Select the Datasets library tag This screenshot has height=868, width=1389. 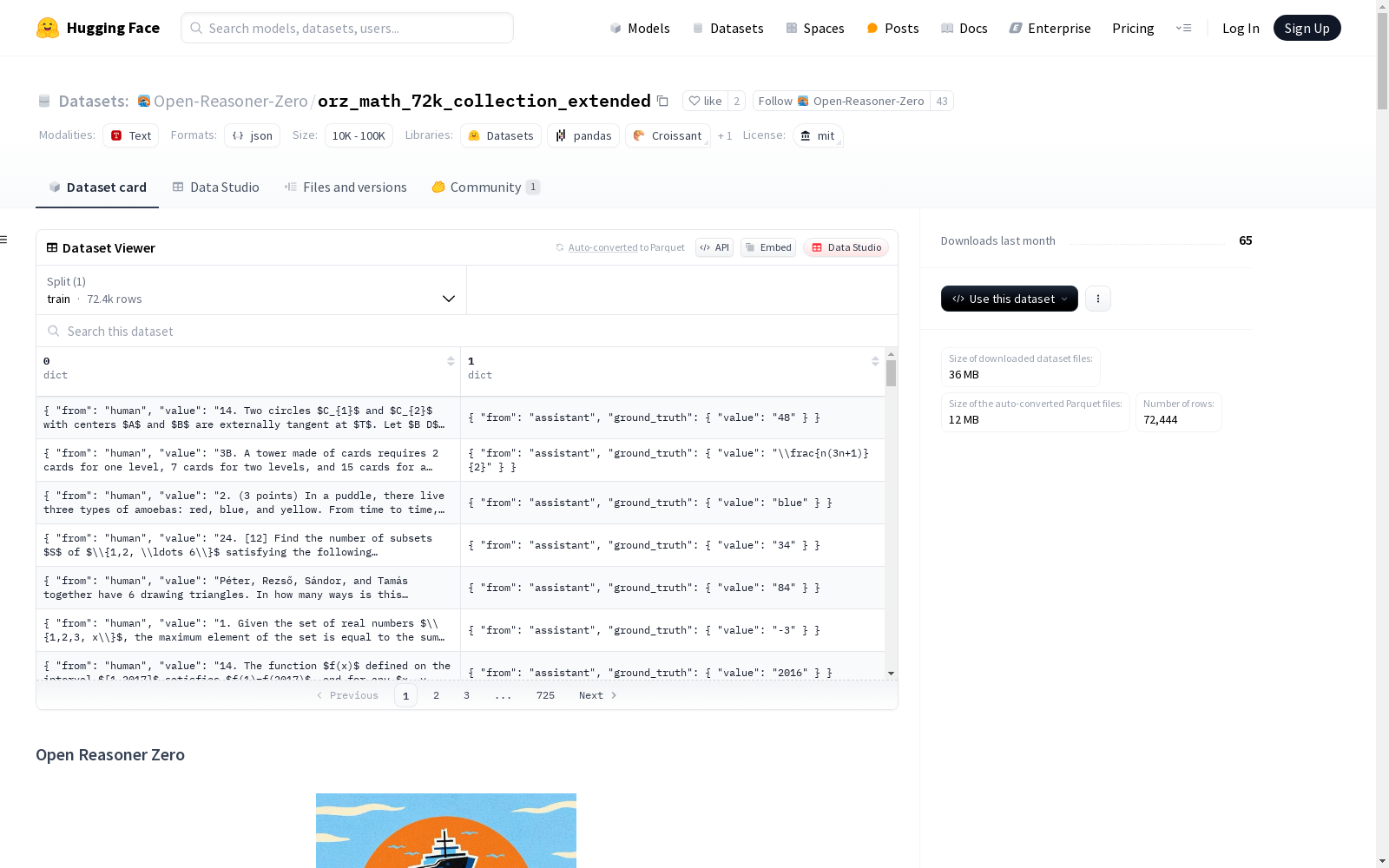click(x=501, y=135)
